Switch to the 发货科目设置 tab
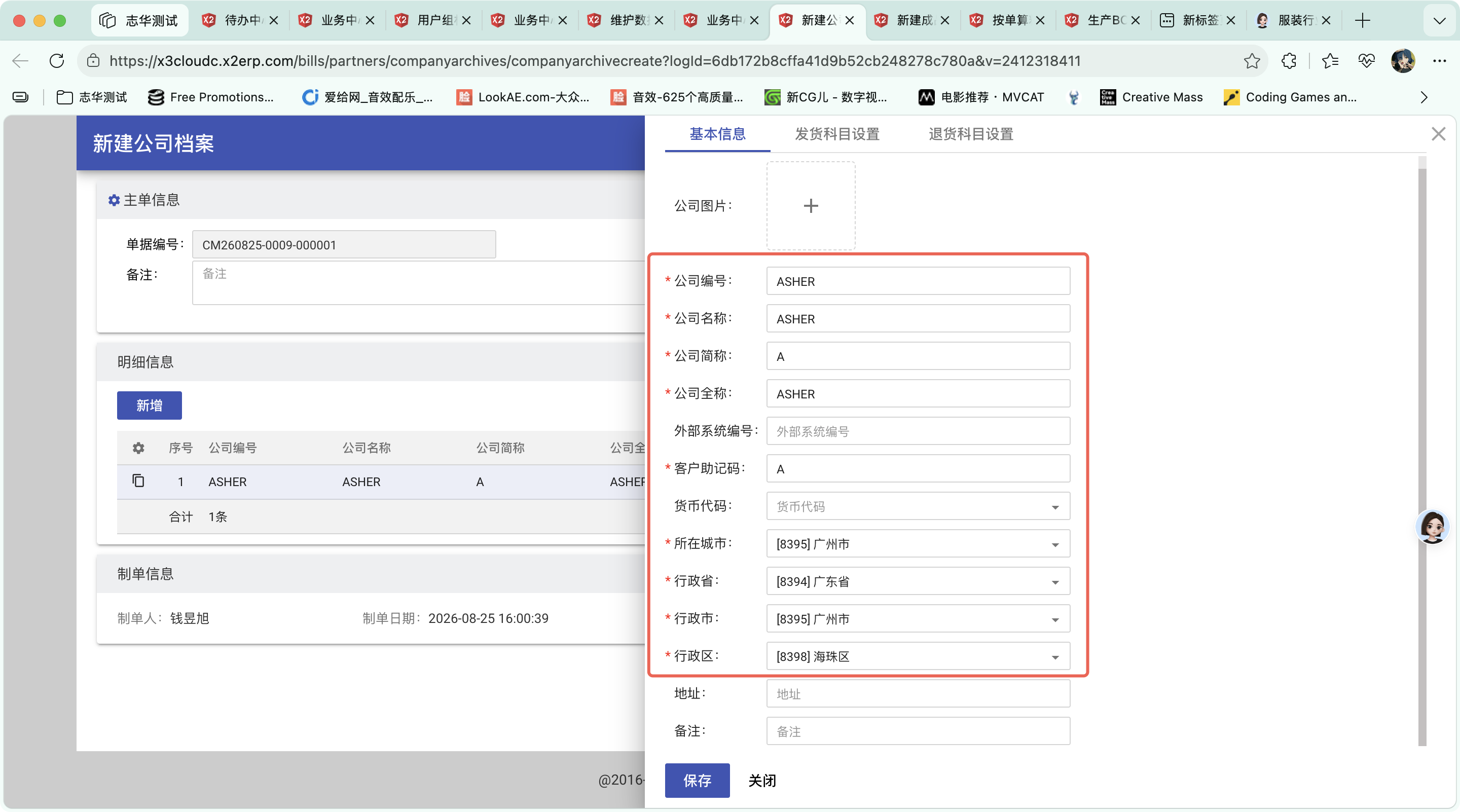 [837, 134]
